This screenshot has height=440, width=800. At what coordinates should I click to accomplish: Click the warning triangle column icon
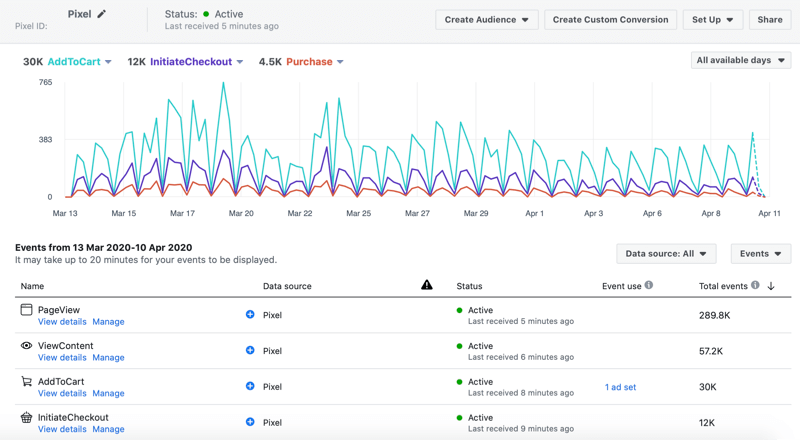click(427, 286)
